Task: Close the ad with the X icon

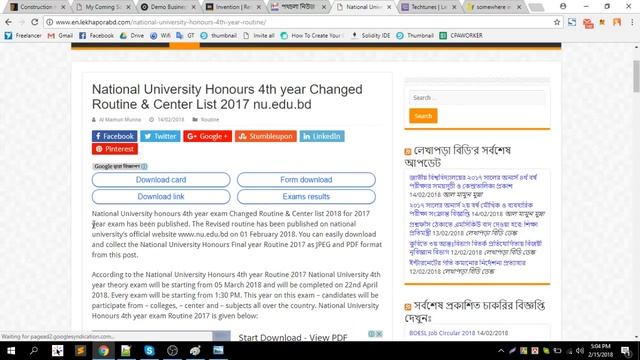Action: tap(379, 334)
